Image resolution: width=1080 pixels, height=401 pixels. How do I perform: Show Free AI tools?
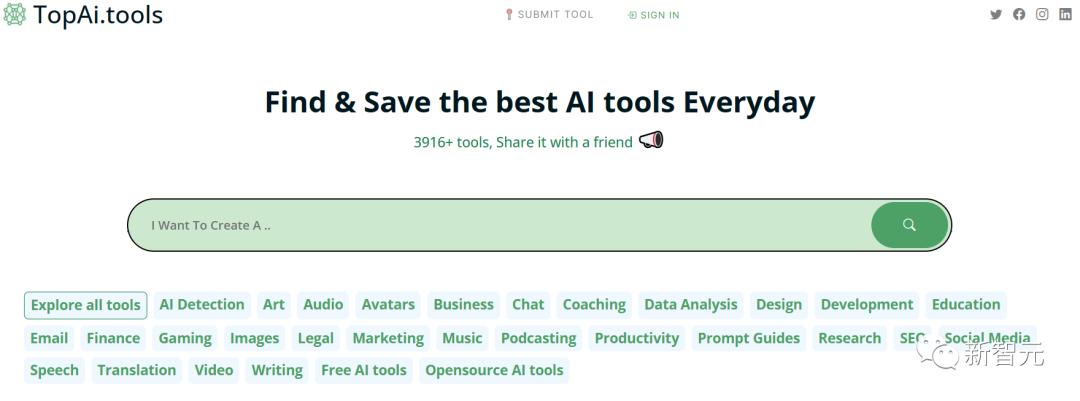[x=364, y=370]
